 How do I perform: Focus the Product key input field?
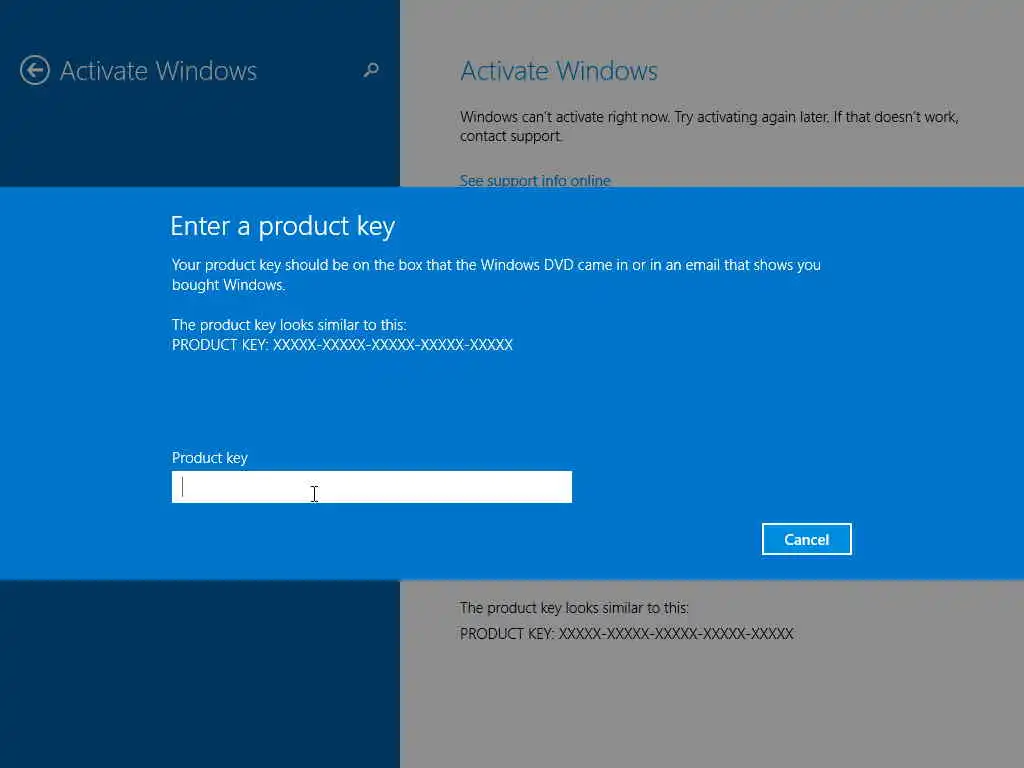[x=372, y=487]
